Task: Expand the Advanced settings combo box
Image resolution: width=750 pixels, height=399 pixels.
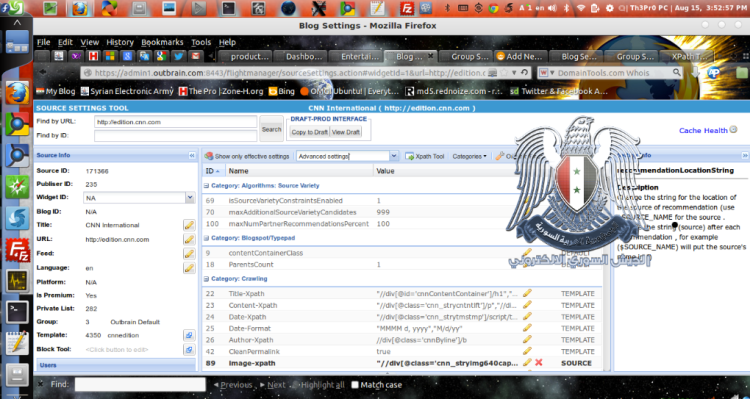Action: 394,156
